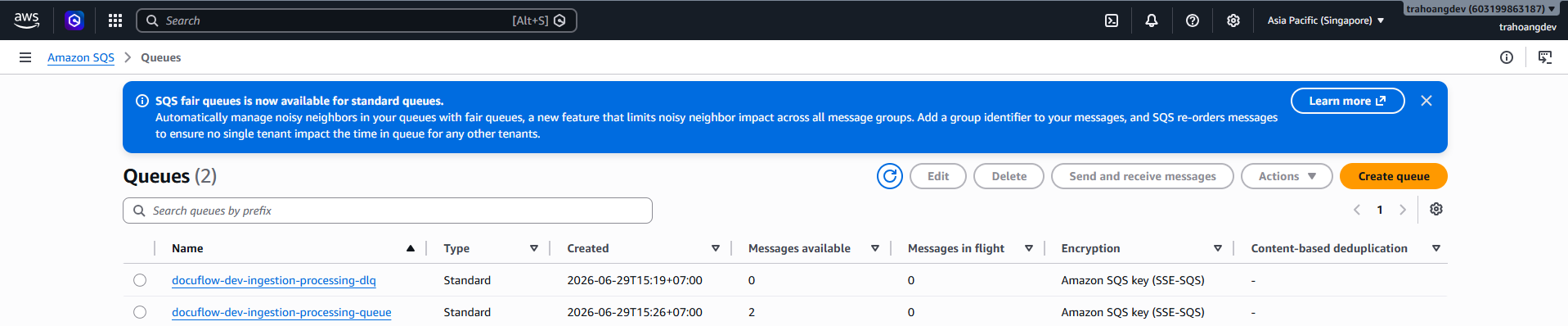Screen dimensions: 1568x326
Task: Click the Delete button
Action: coord(1009,176)
